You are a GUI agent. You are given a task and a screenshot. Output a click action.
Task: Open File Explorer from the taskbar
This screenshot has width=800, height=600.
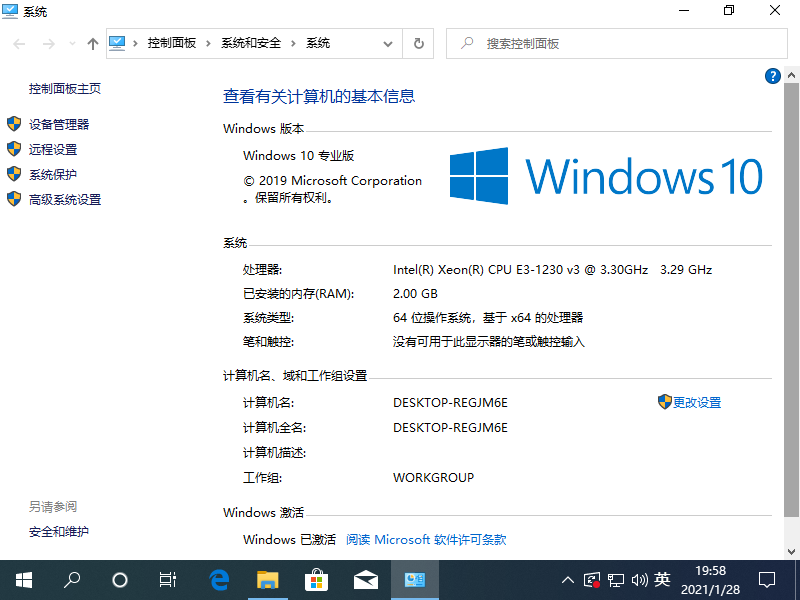(x=267, y=579)
